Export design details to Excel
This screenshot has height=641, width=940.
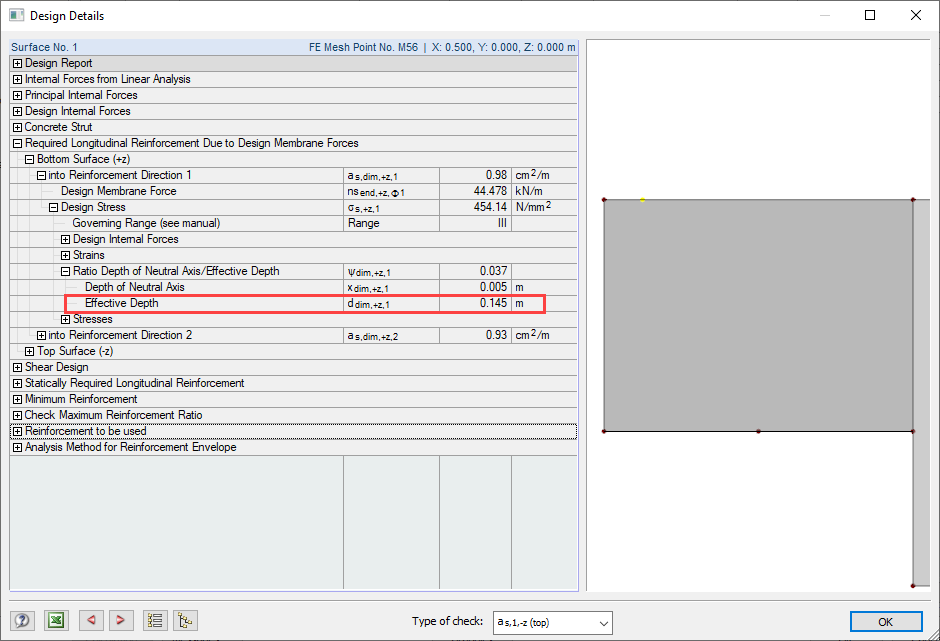click(x=56, y=620)
